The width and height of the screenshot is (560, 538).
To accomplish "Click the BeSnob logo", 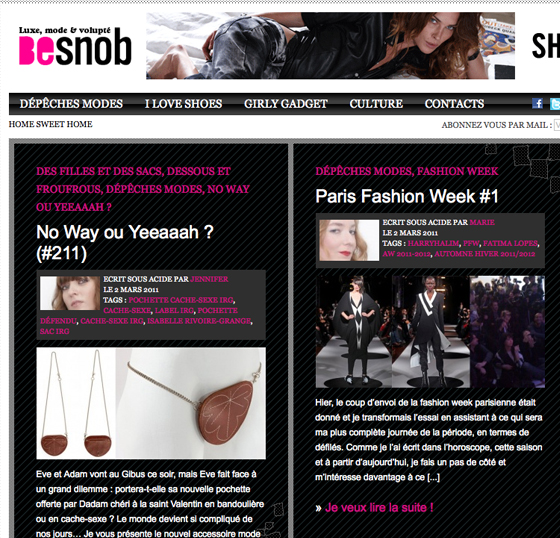I will click(x=75, y=46).
